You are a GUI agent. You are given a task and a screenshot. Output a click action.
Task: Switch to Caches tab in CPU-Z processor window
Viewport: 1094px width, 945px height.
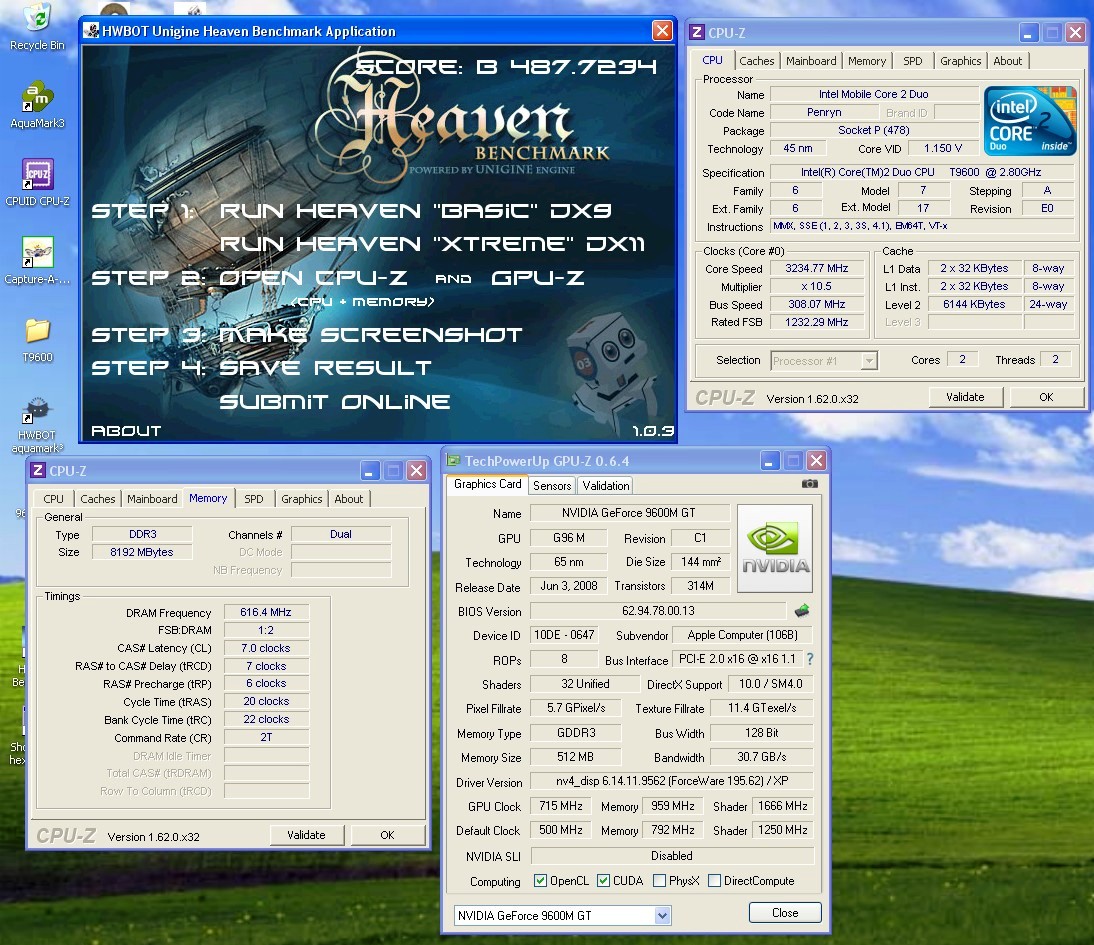point(756,61)
